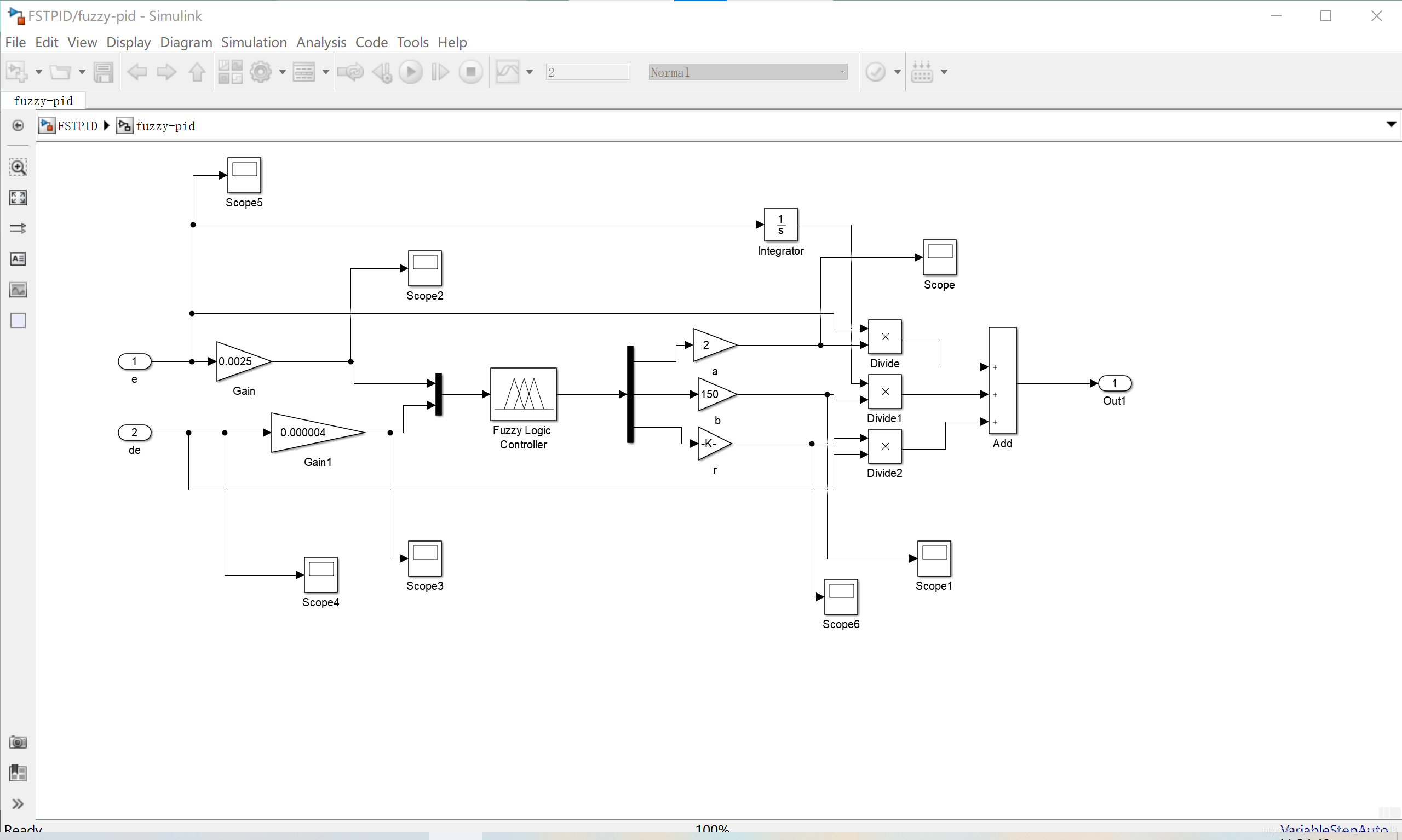This screenshot has height=840, width=1402.
Task: Click the Forward navigation arrow
Action: coord(166,72)
